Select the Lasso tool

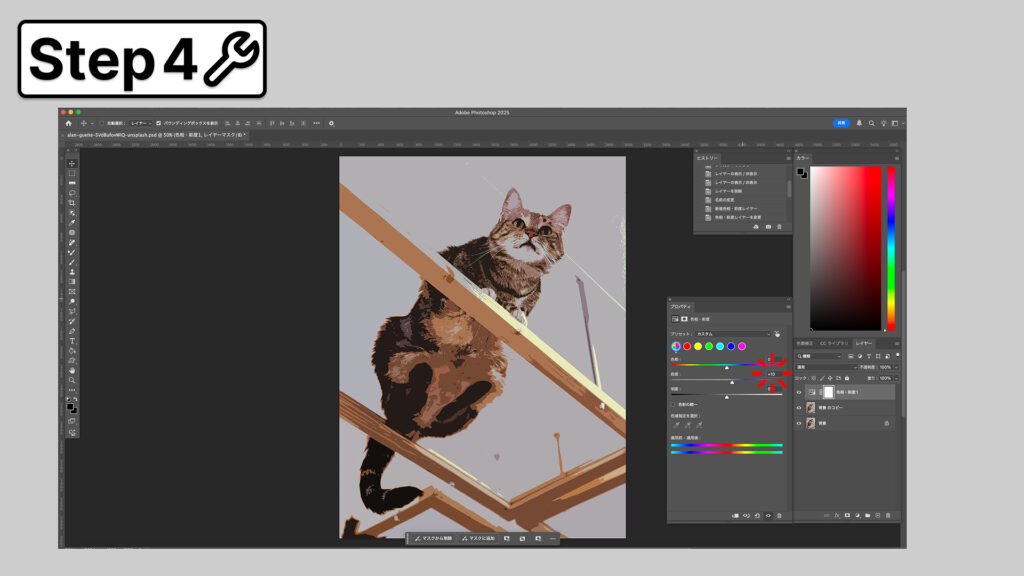(72, 193)
